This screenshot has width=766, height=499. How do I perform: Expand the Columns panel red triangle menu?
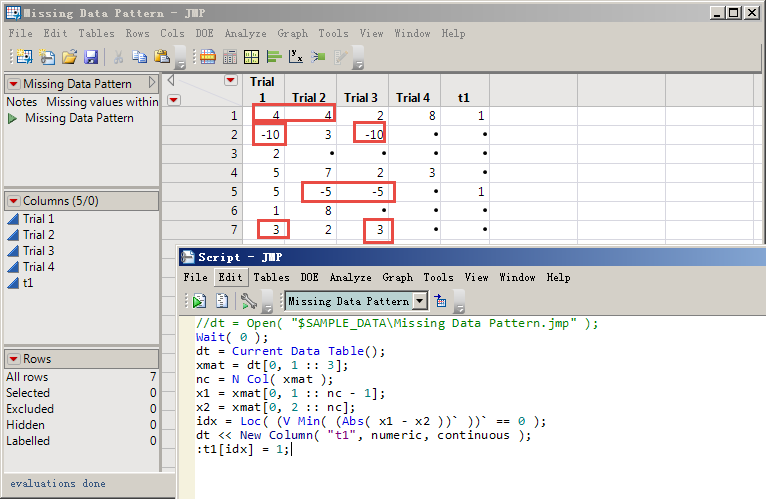[x=13, y=201]
